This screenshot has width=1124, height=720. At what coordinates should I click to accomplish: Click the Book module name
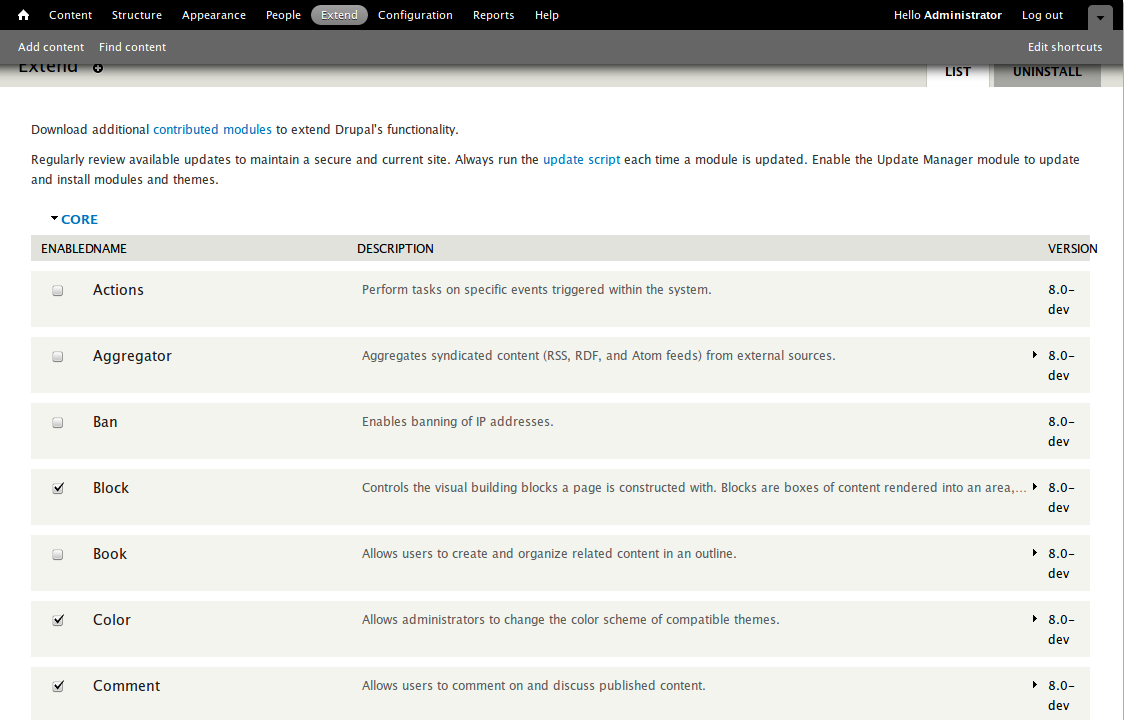[x=110, y=554]
